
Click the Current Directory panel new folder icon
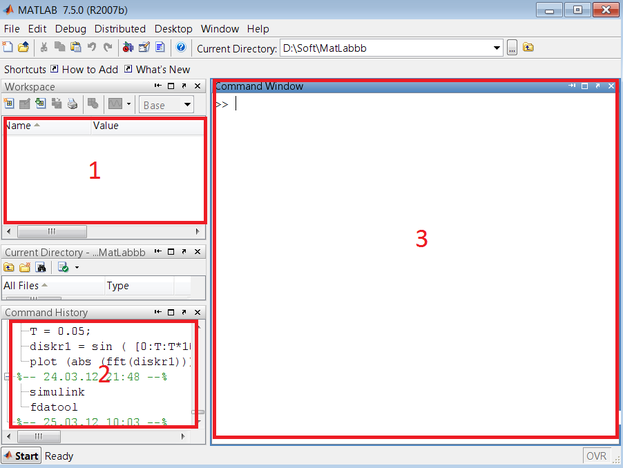(25, 267)
